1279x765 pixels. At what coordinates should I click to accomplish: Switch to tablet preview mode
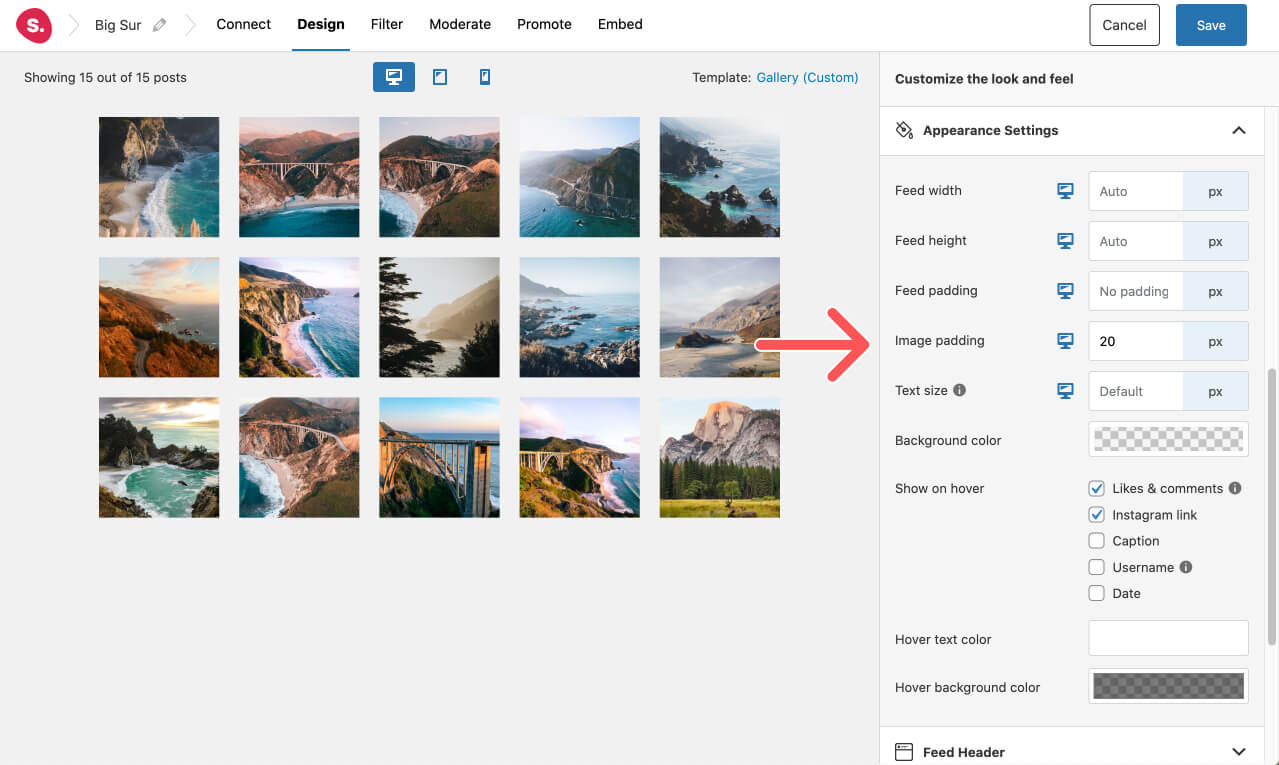click(x=440, y=77)
